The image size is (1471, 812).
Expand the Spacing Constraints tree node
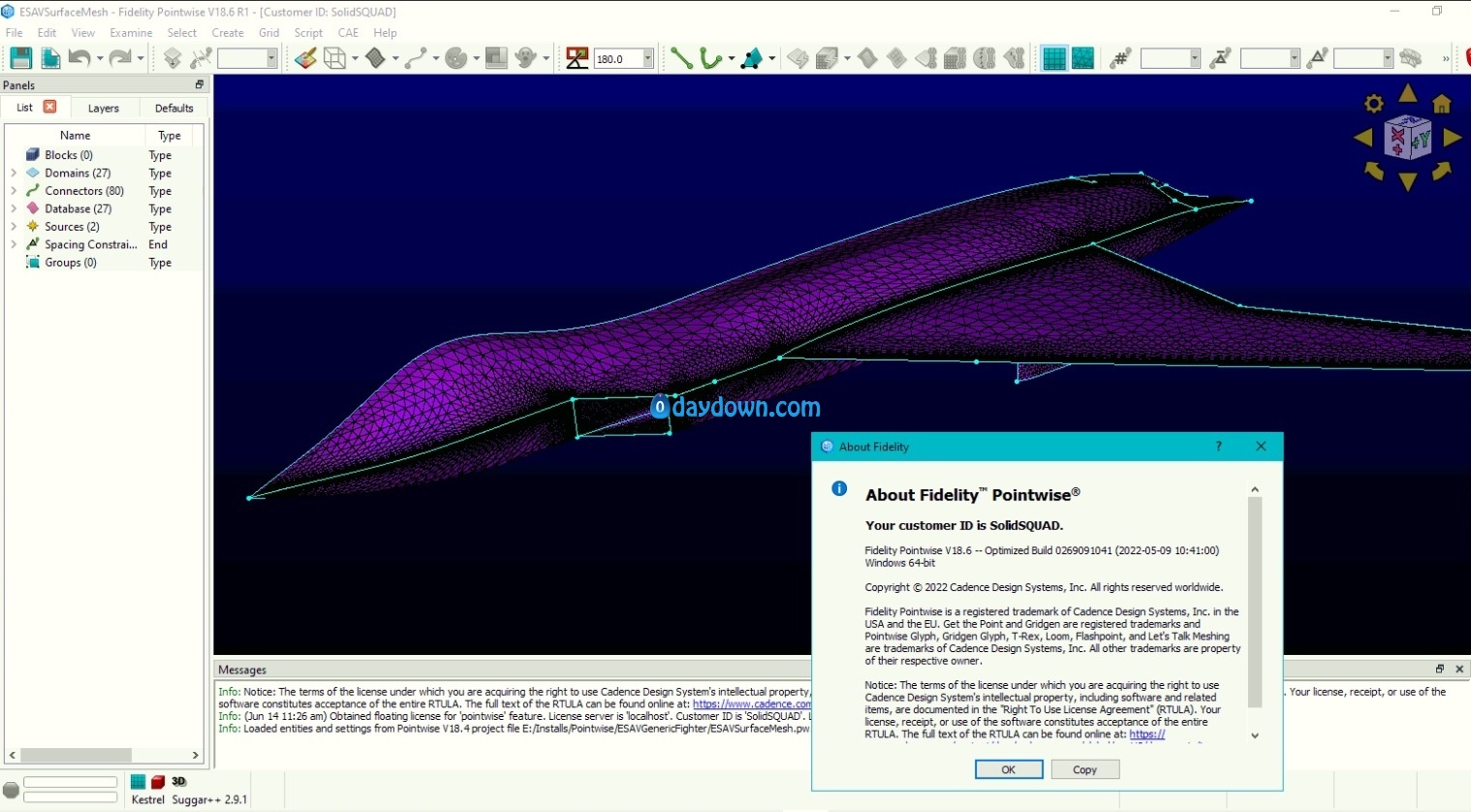point(14,245)
